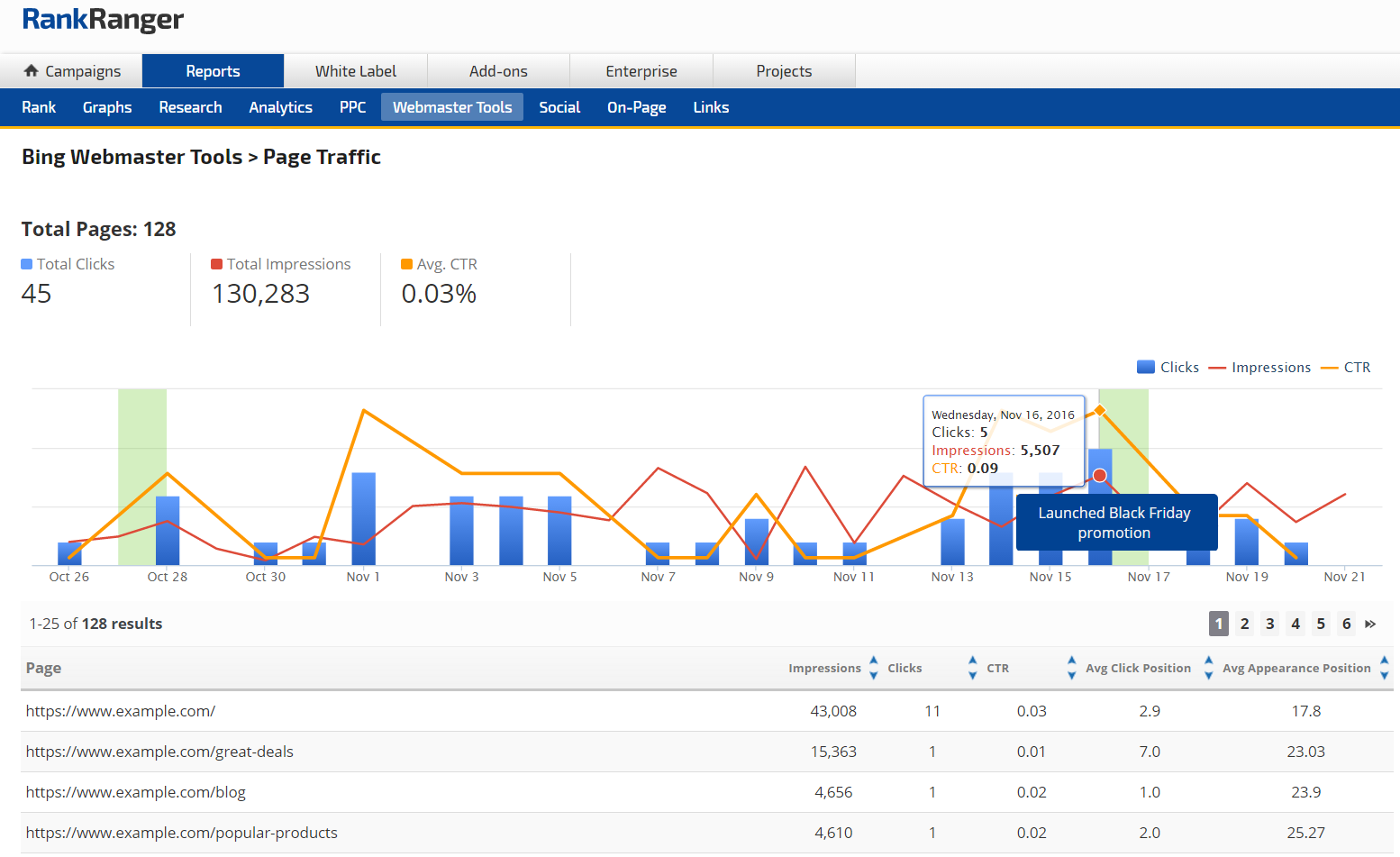The image size is (1400, 857).
Task: Toggle CTR series in chart legend
Action: pyautogui.click(x=1346, y=368)
